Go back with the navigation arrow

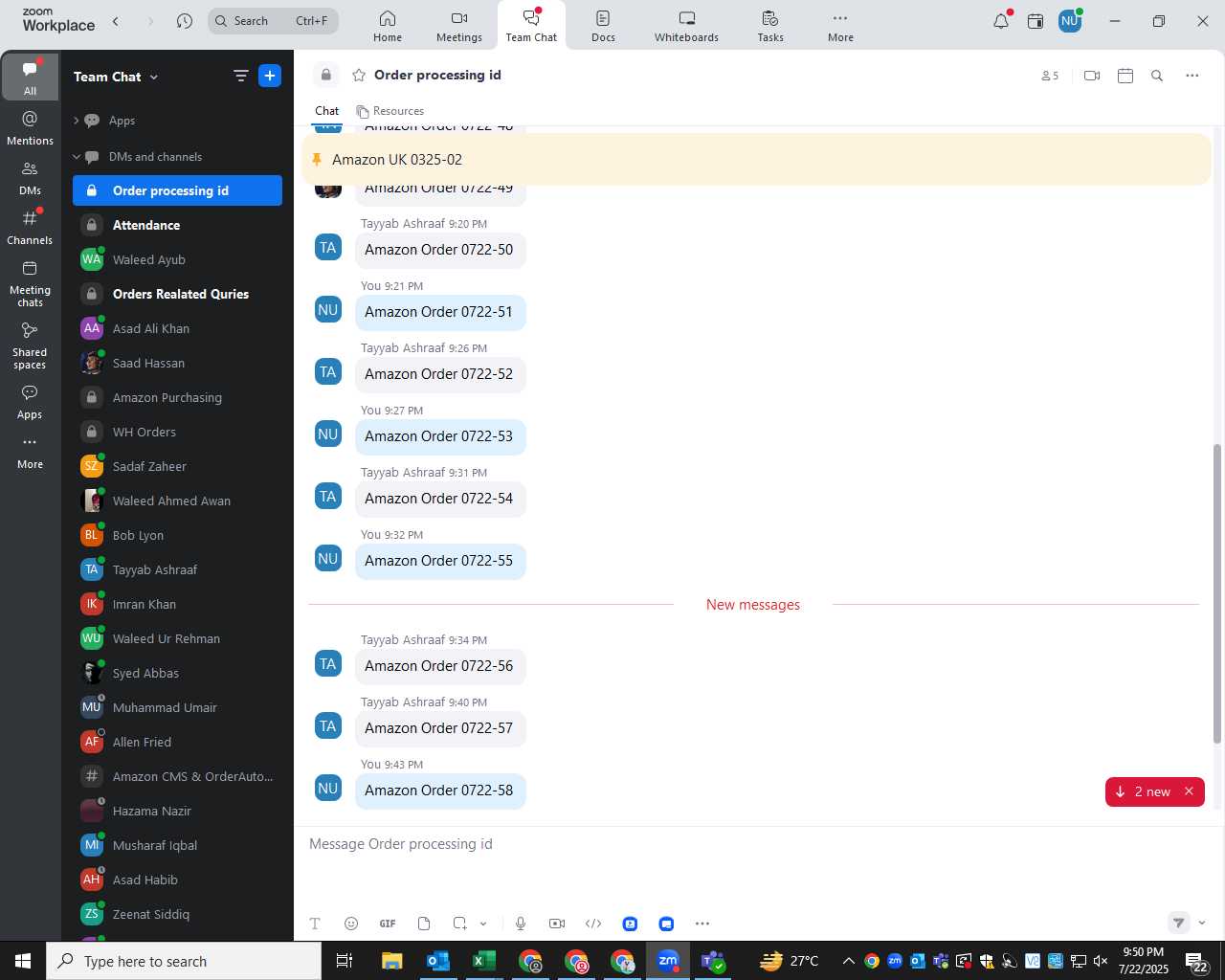tap(116, 21)
